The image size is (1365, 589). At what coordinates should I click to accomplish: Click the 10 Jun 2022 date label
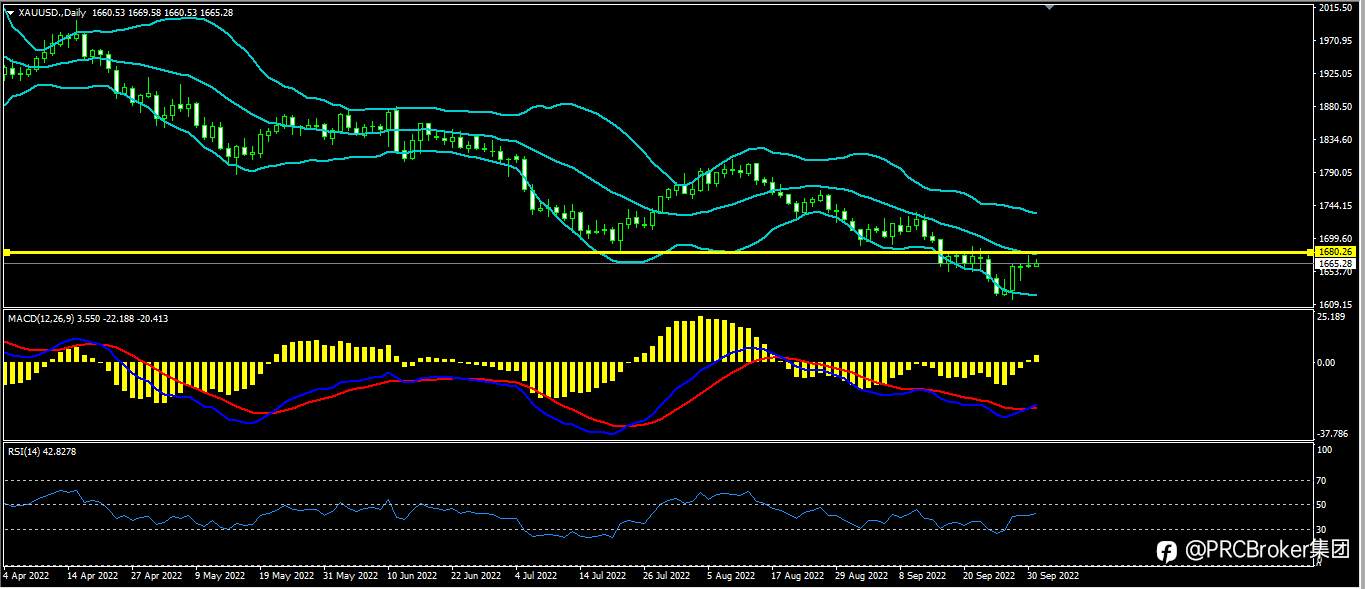pos(412,576)
